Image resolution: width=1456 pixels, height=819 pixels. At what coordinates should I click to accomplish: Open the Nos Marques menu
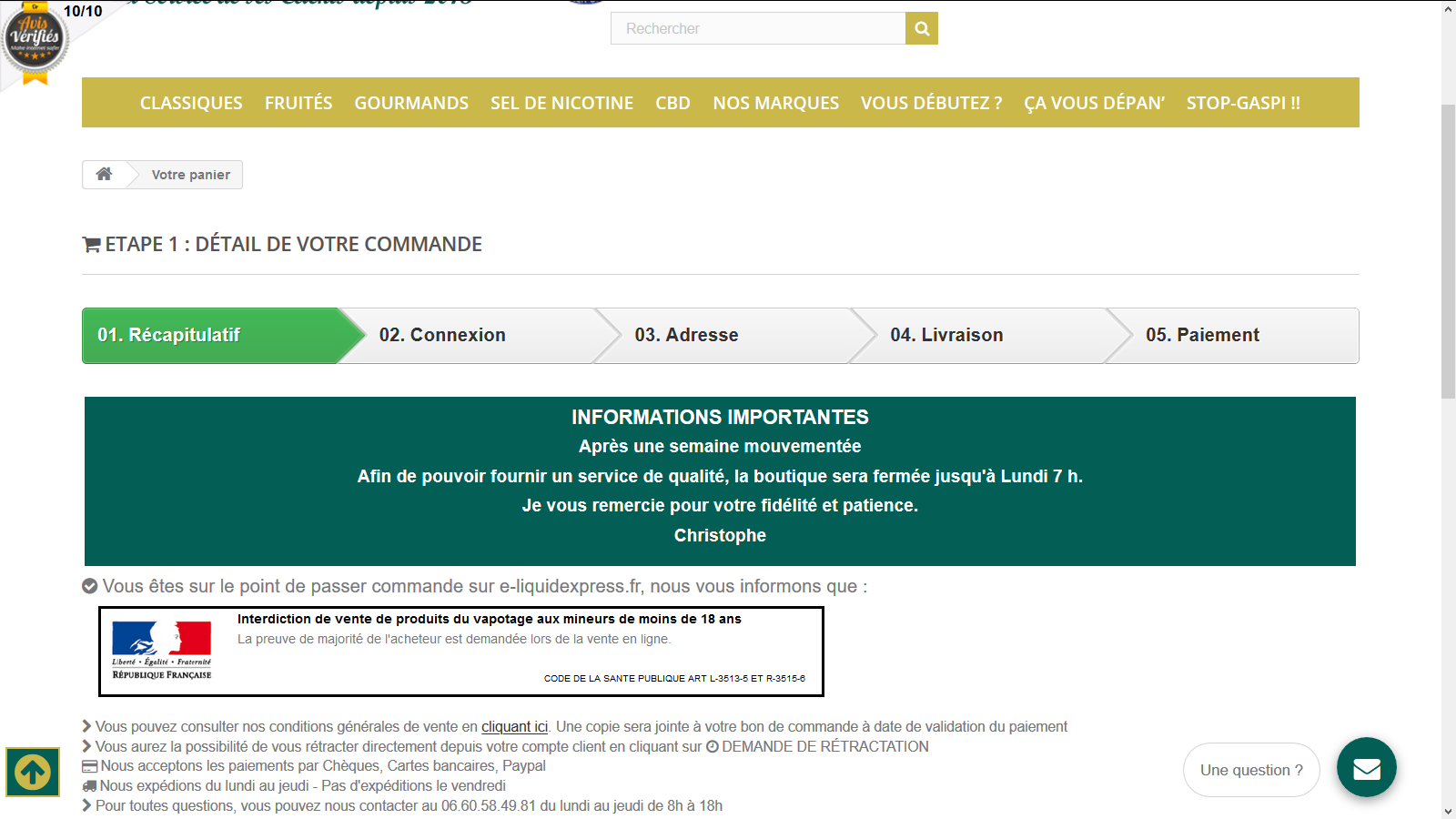pyautogui.click(x=775, y=103)
